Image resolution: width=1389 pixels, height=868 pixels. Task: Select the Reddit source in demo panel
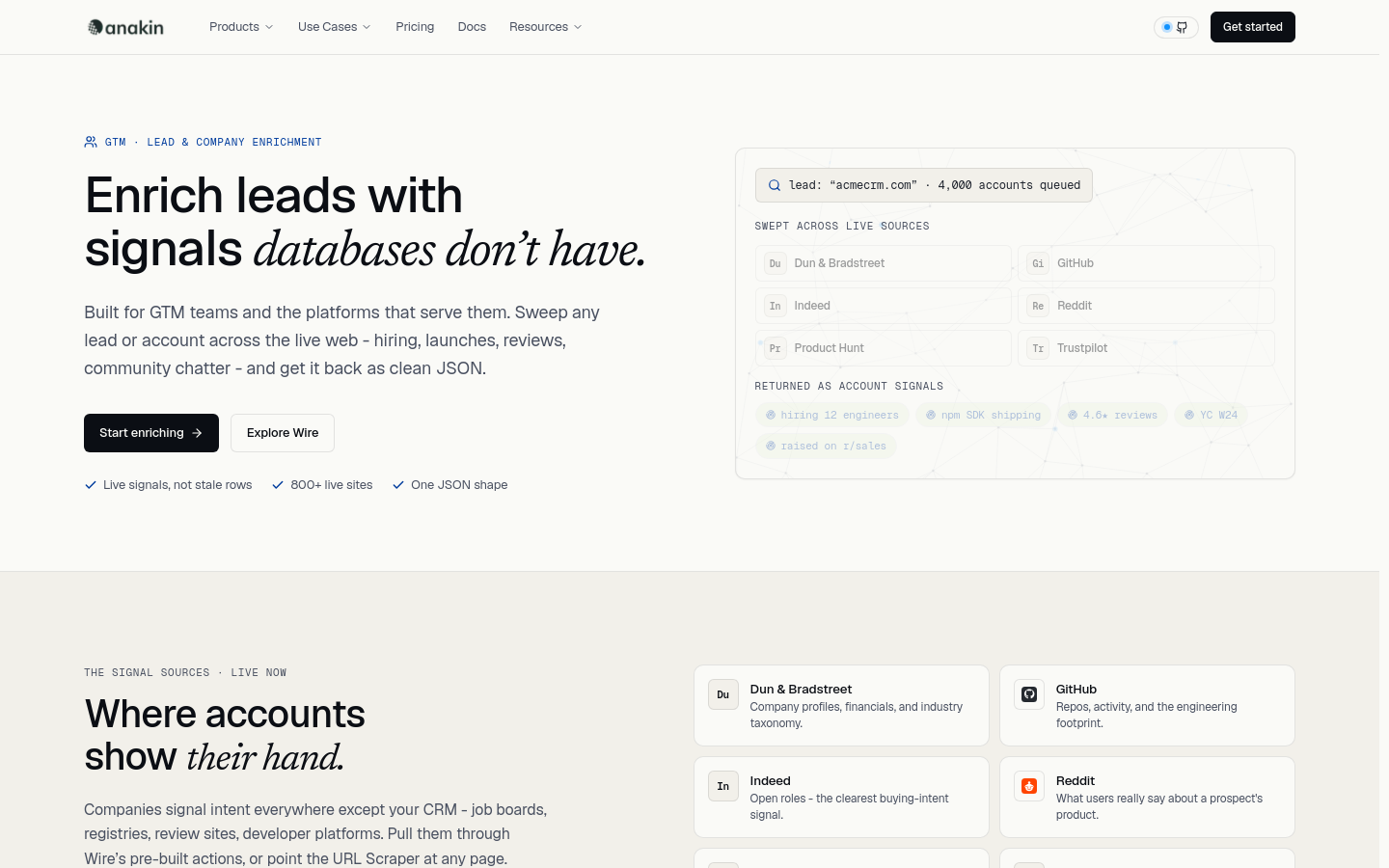point(1146,306)
